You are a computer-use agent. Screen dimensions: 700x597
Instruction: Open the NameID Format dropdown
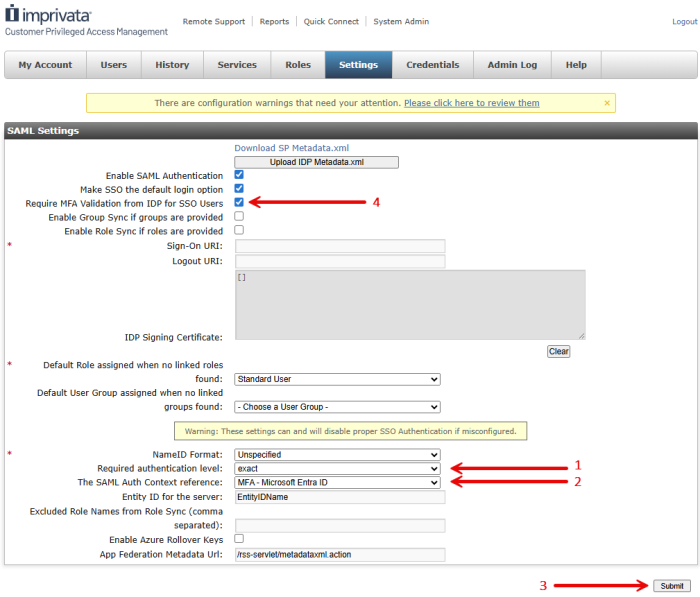pos(337,454)
